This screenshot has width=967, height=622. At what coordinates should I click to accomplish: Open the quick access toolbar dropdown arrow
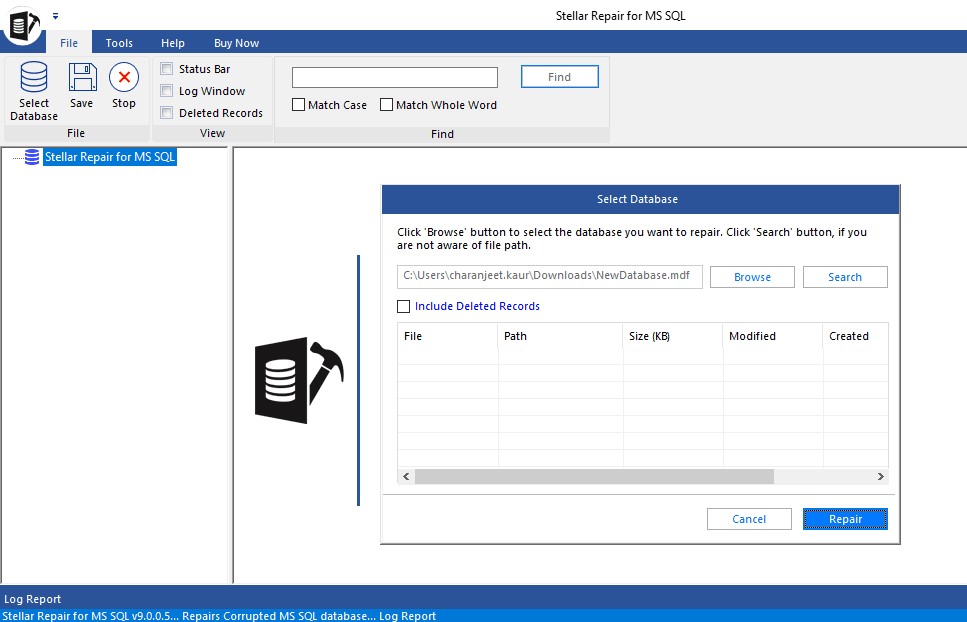[x=55, y=16]
